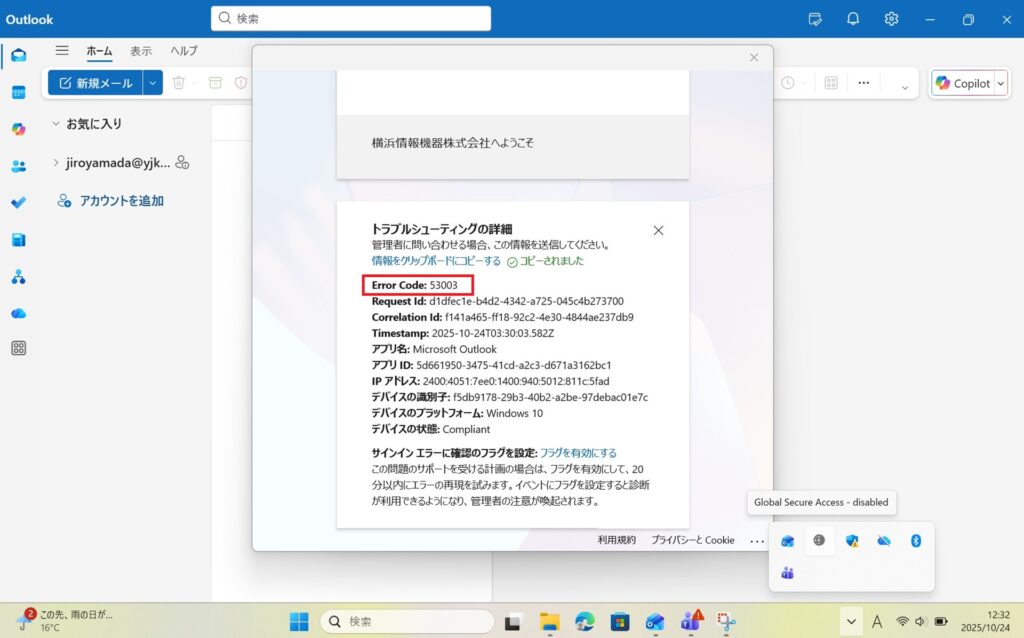Expand the jiroyamada account folder tree

coord(56,163)
